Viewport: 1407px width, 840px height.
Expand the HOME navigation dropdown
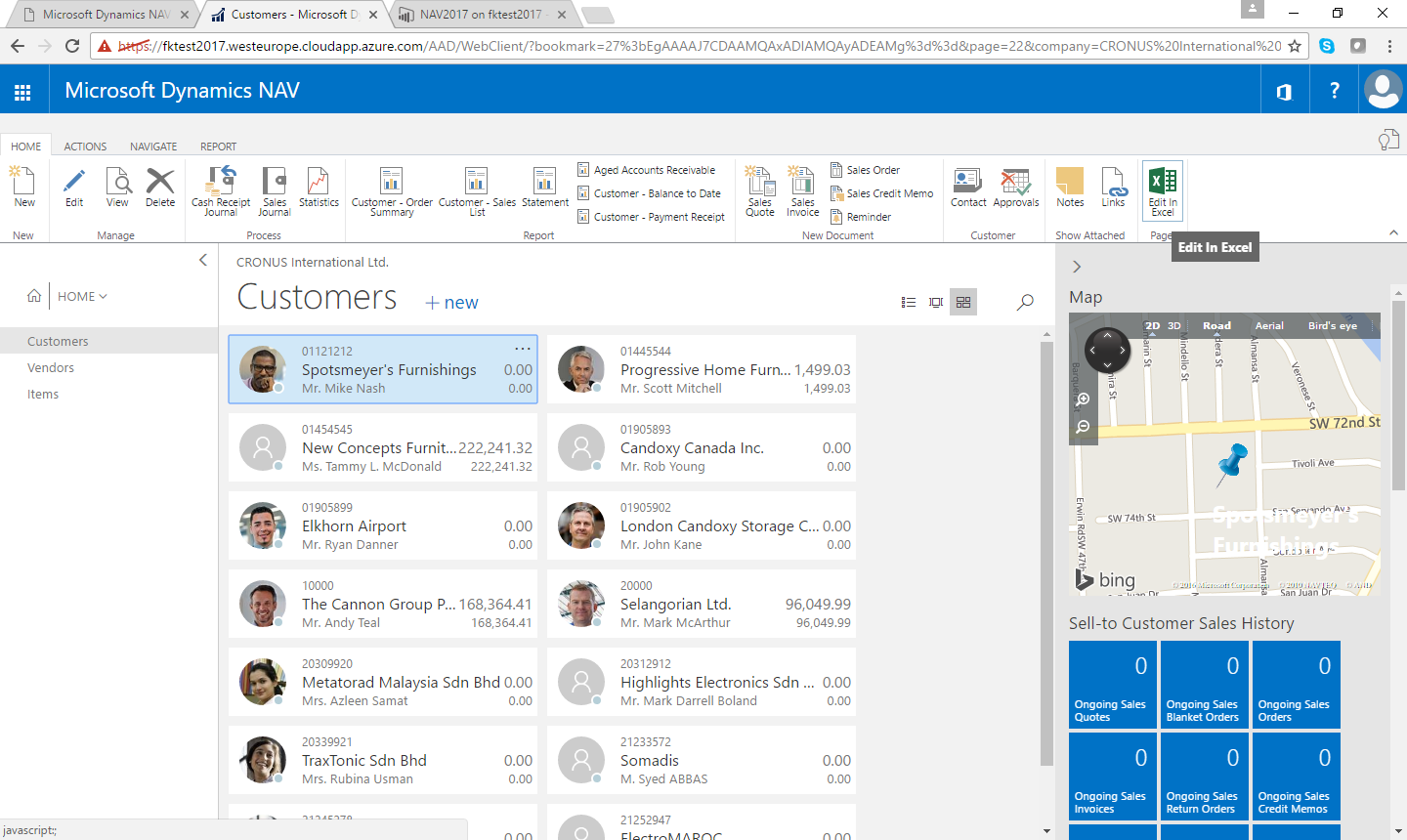[x=82, y=296]
